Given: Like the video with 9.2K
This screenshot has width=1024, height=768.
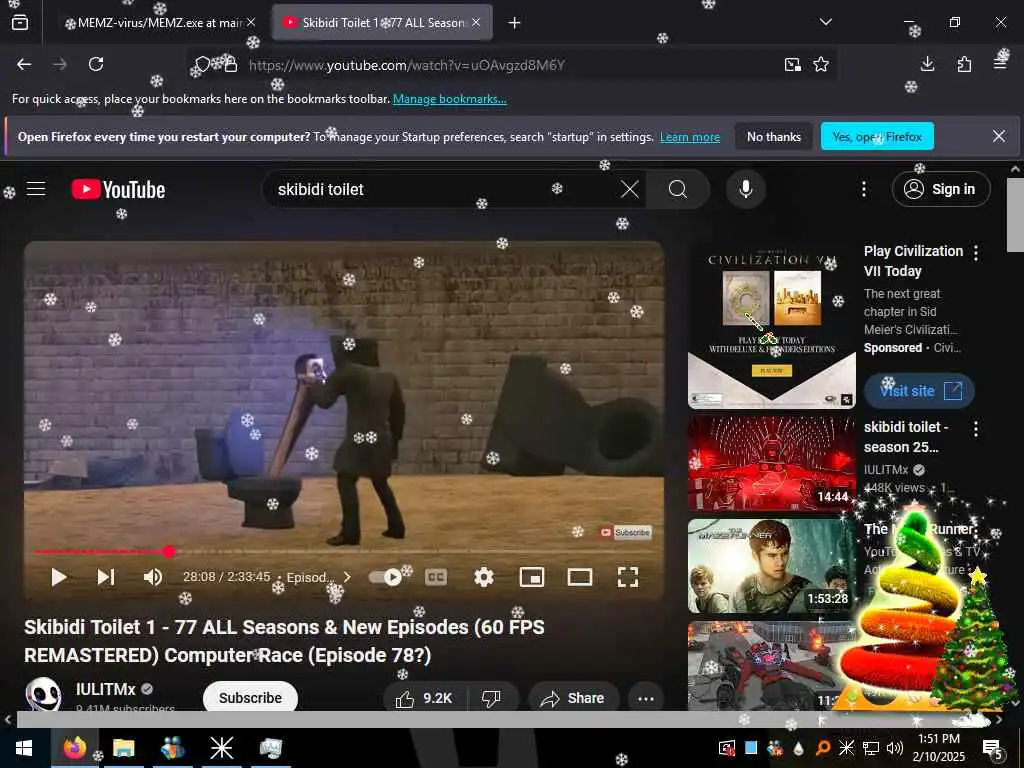Looking at the screenshot, I should (x=424, y=699).
